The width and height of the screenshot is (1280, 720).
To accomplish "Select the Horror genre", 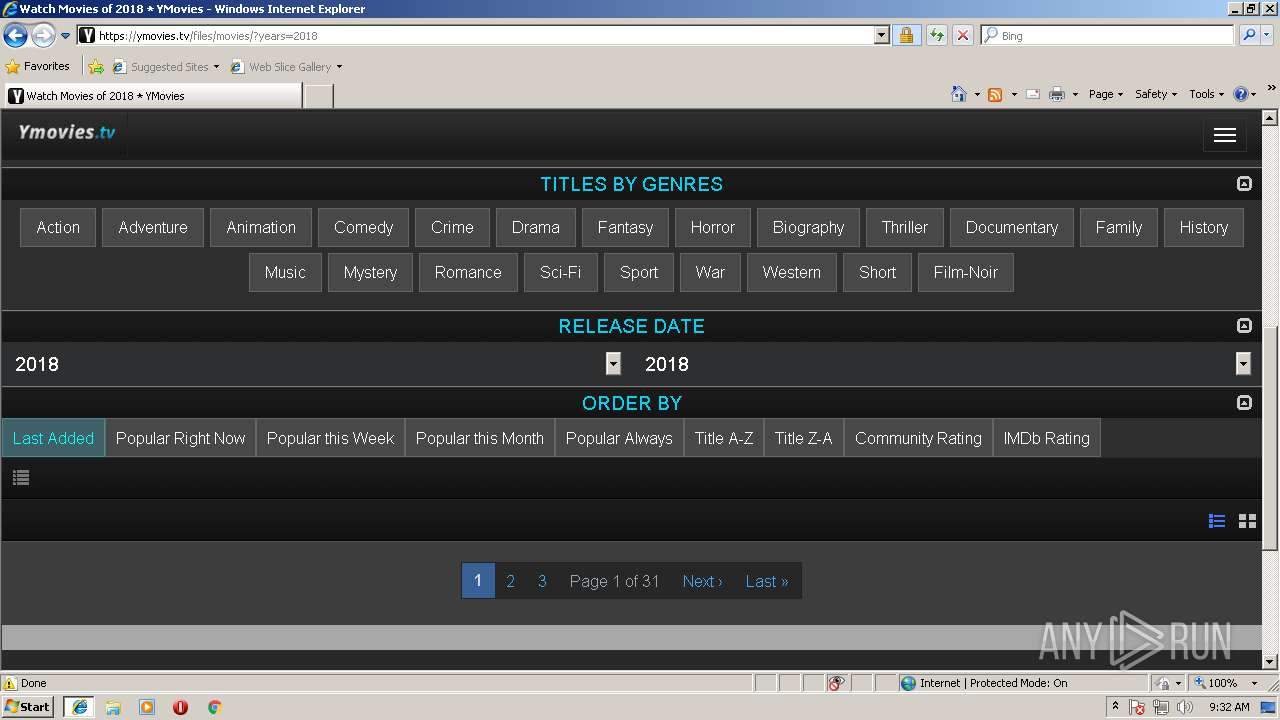I will 713,227.
